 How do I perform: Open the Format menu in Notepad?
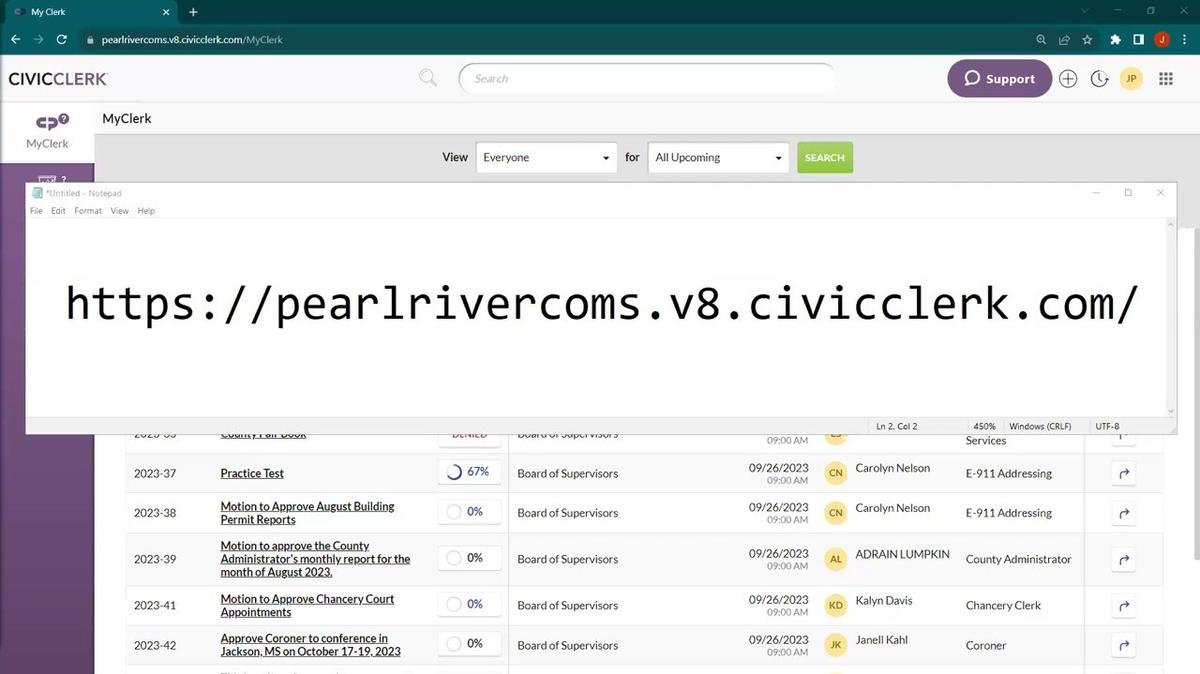click(88, 211)
